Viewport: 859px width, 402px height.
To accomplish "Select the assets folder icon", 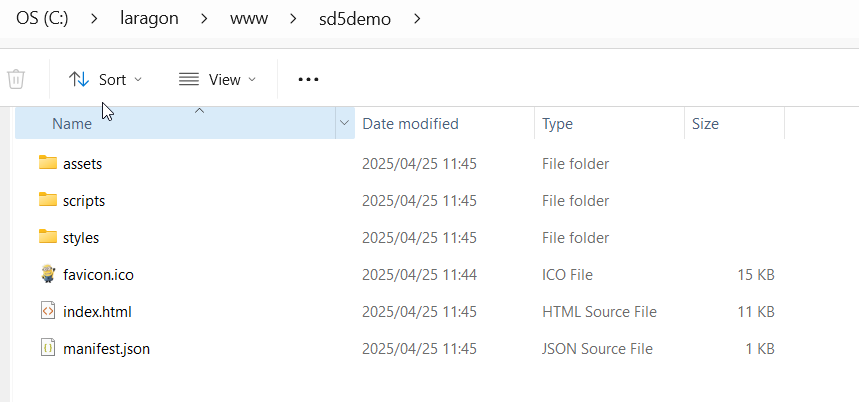I will [48, 163].
